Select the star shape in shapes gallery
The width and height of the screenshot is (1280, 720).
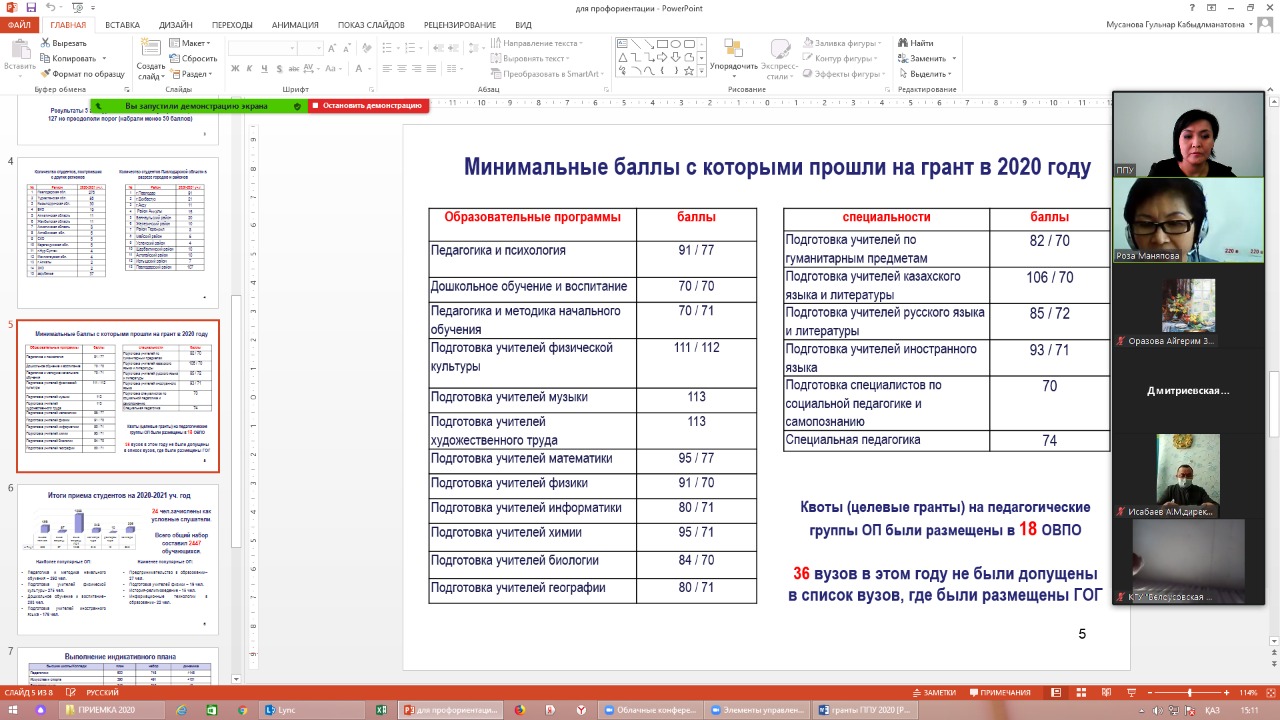tap(690, 71)
